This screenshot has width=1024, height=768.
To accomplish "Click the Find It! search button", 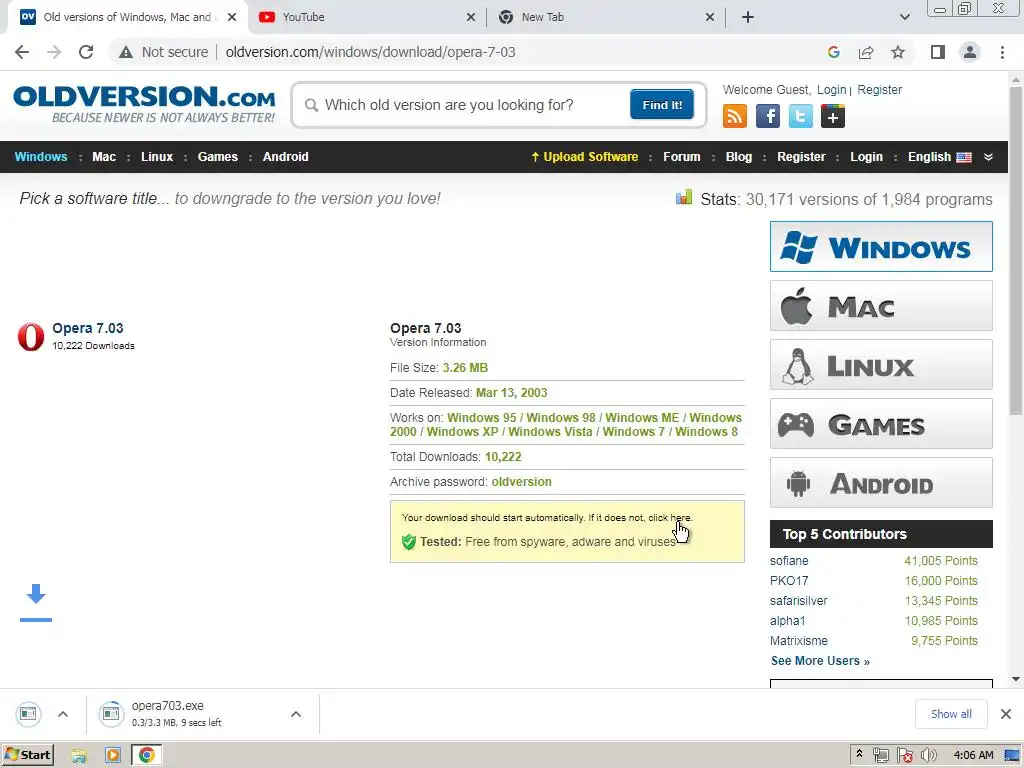I will [662, 104].
